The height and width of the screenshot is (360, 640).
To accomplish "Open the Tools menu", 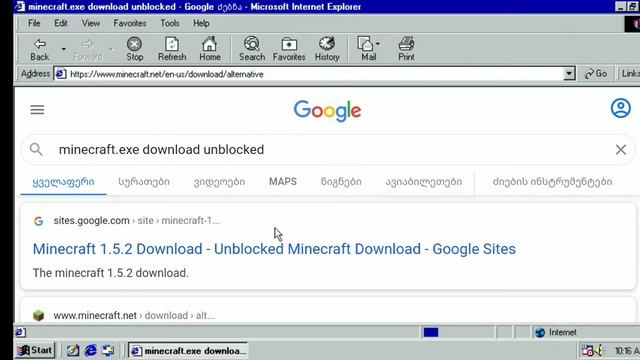I will point(170,23).
